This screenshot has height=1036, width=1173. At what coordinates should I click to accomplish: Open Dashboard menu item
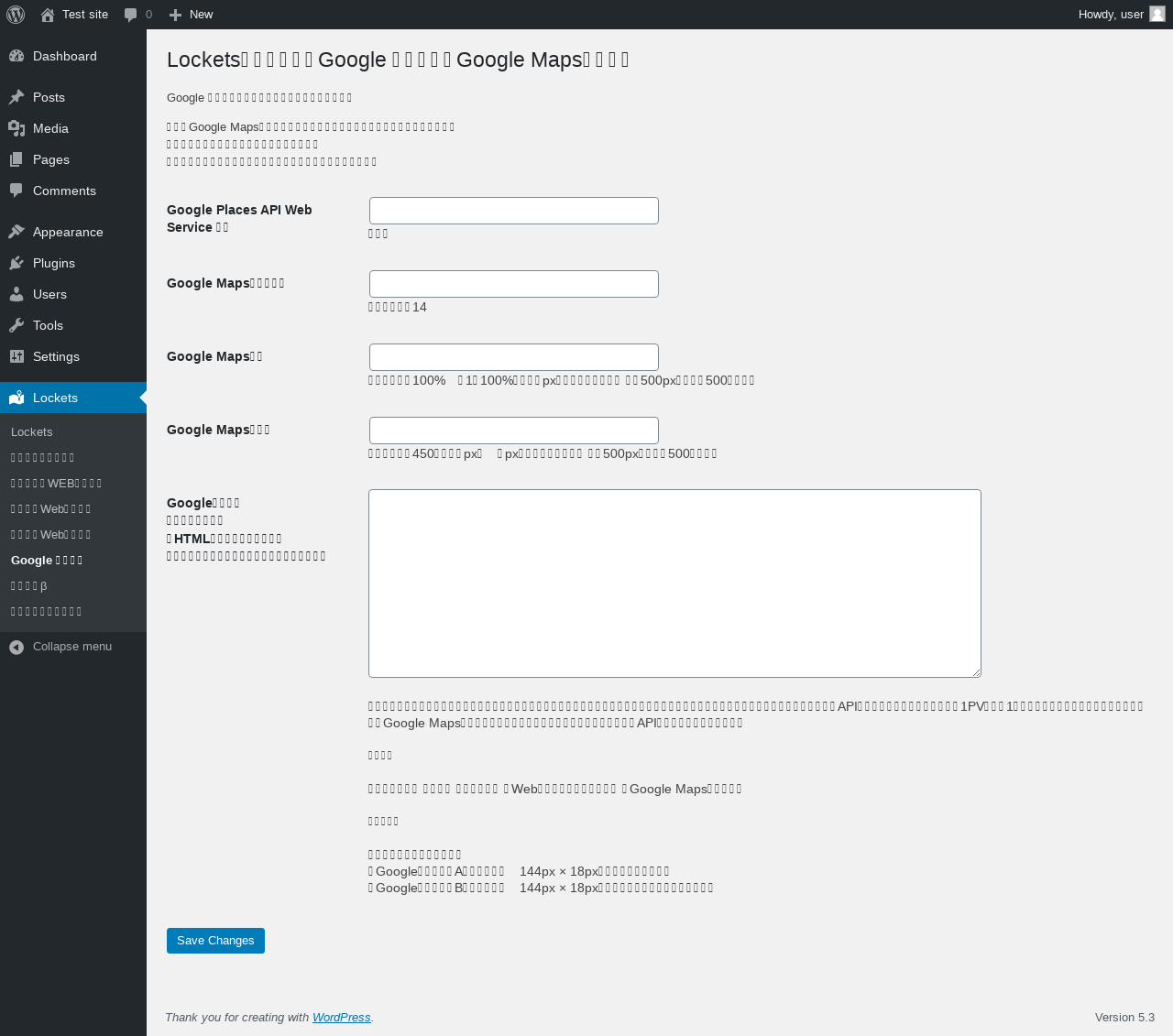[73, 56]
